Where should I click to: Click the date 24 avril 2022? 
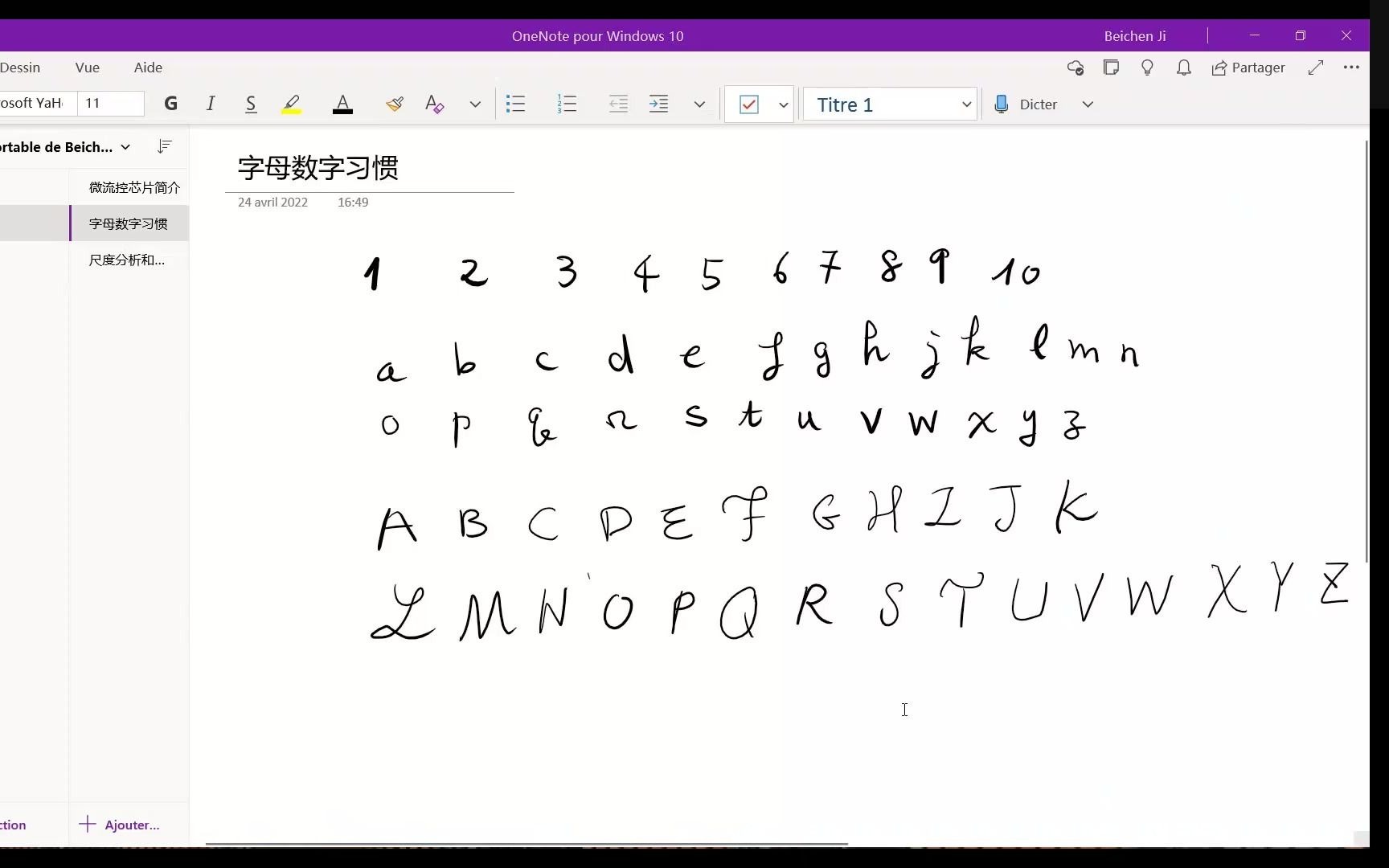(272, 203)
